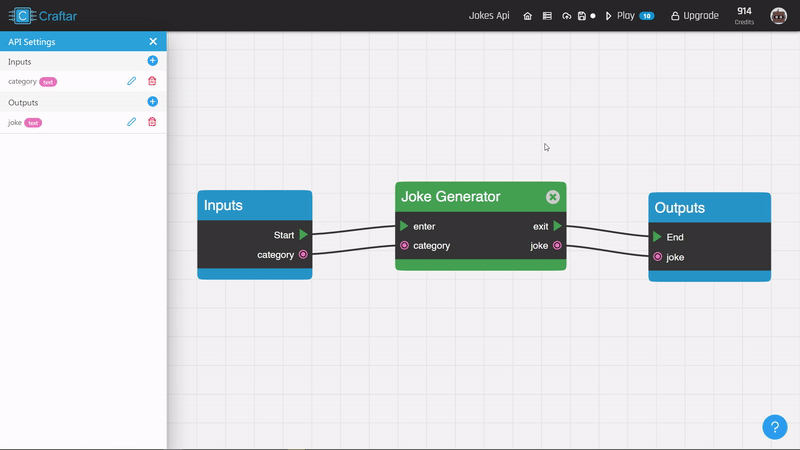
Task: Select the Outputs node title
Action: point(680,208)
